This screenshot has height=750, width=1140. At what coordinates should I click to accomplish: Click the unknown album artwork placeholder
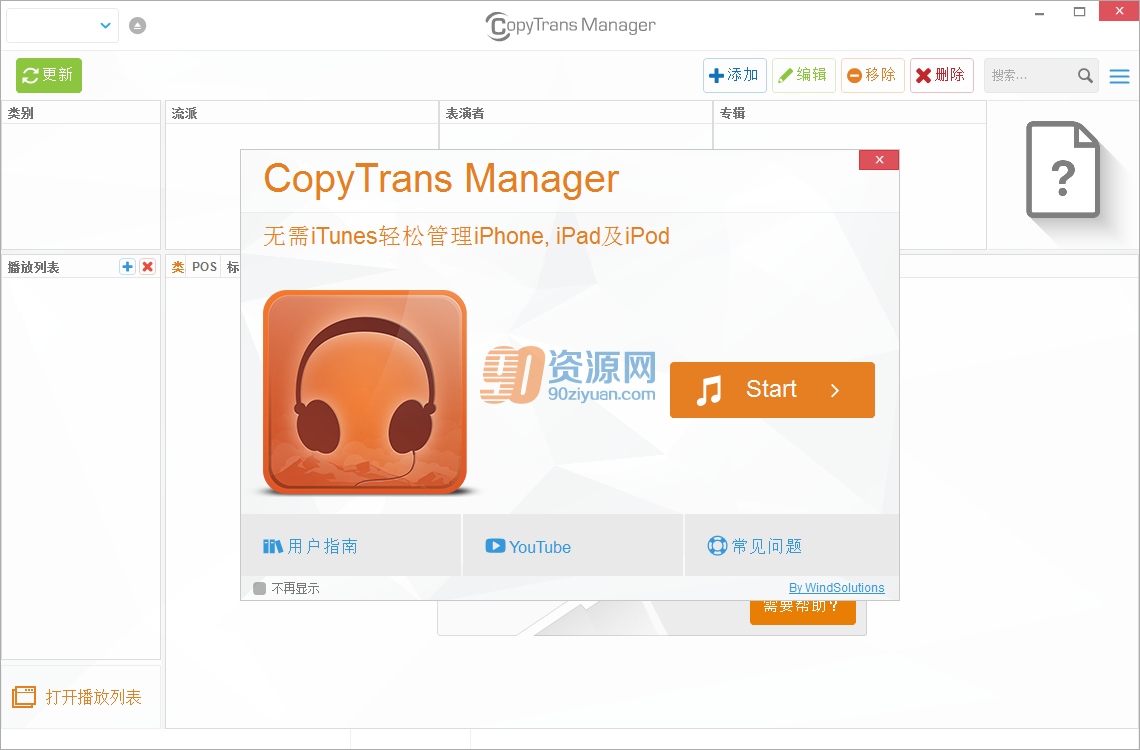point(1063,169)
